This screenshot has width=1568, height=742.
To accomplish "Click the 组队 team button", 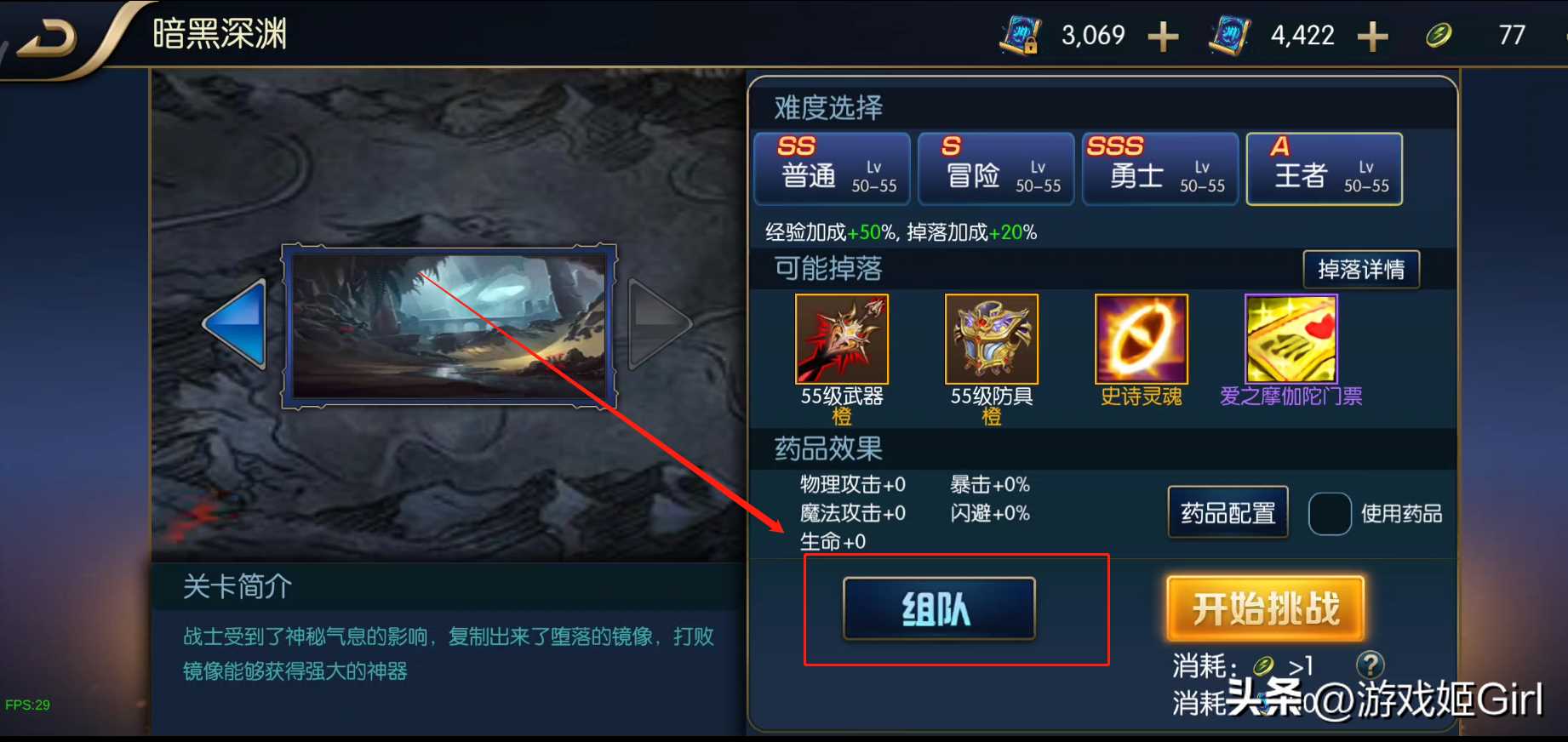I will [939, 608].
